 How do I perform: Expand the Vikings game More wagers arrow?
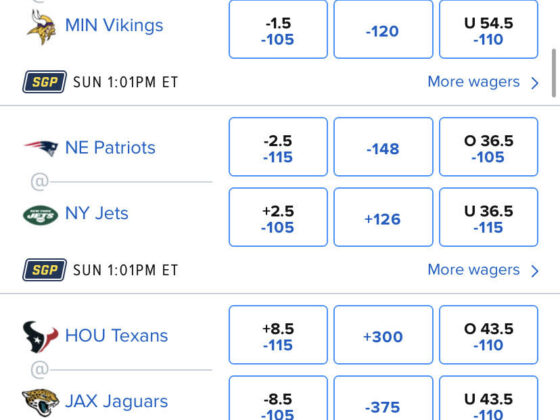tap(535, 83)
